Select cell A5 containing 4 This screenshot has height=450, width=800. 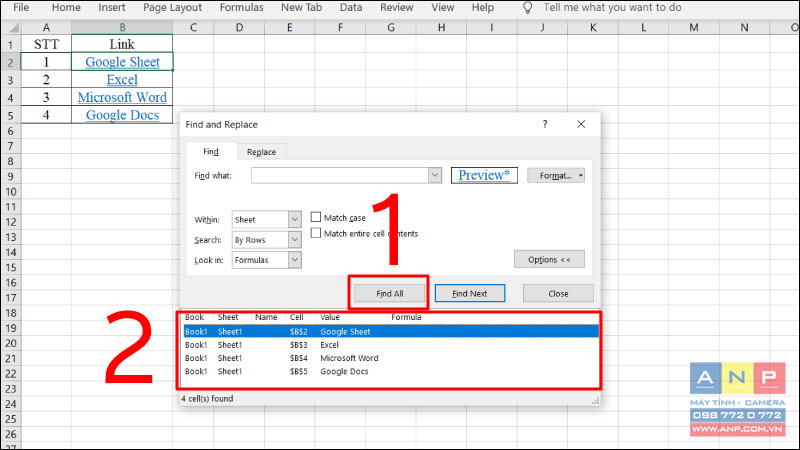pos(46,115)
